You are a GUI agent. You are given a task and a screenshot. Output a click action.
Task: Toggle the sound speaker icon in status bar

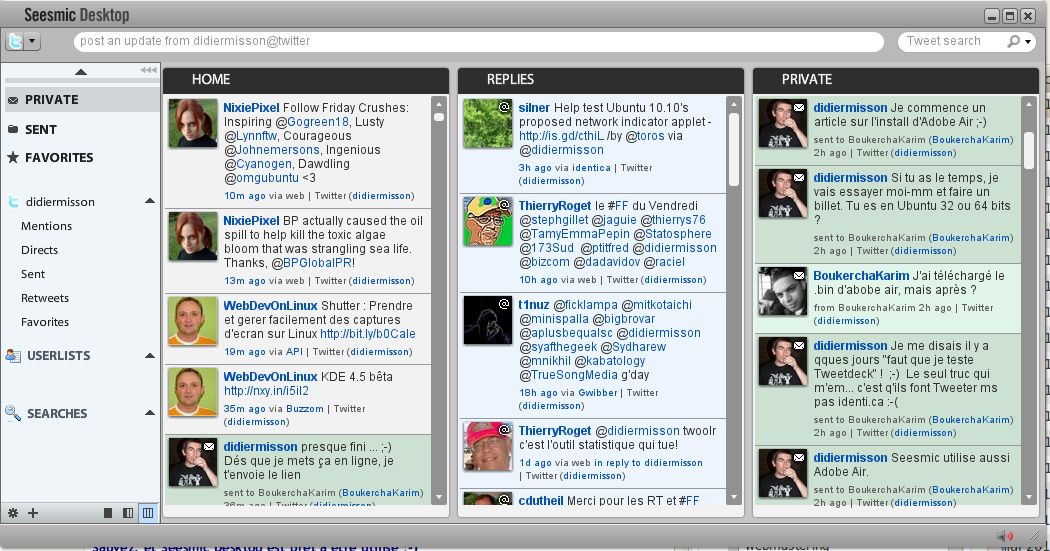pos(1004,536)
